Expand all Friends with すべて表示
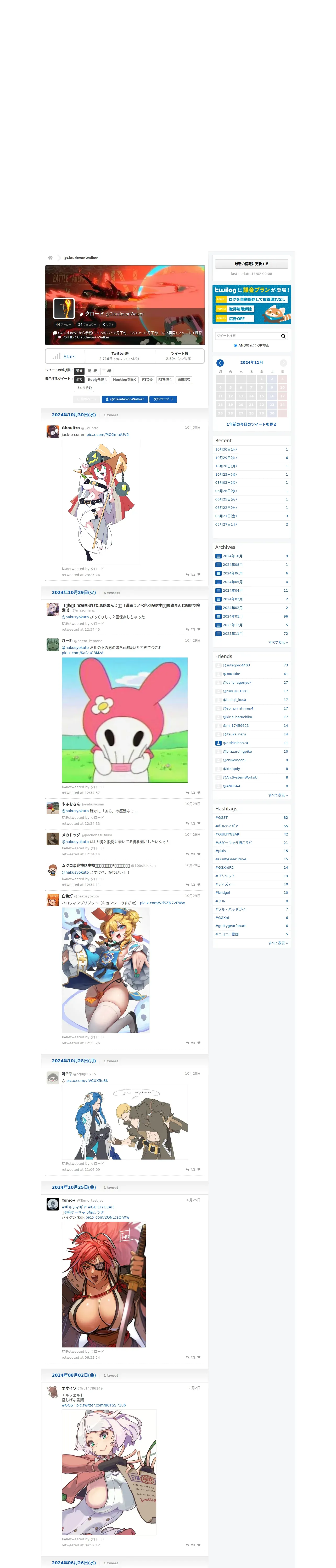Screen dimensions: 336x1568 (x=278, y=795)
